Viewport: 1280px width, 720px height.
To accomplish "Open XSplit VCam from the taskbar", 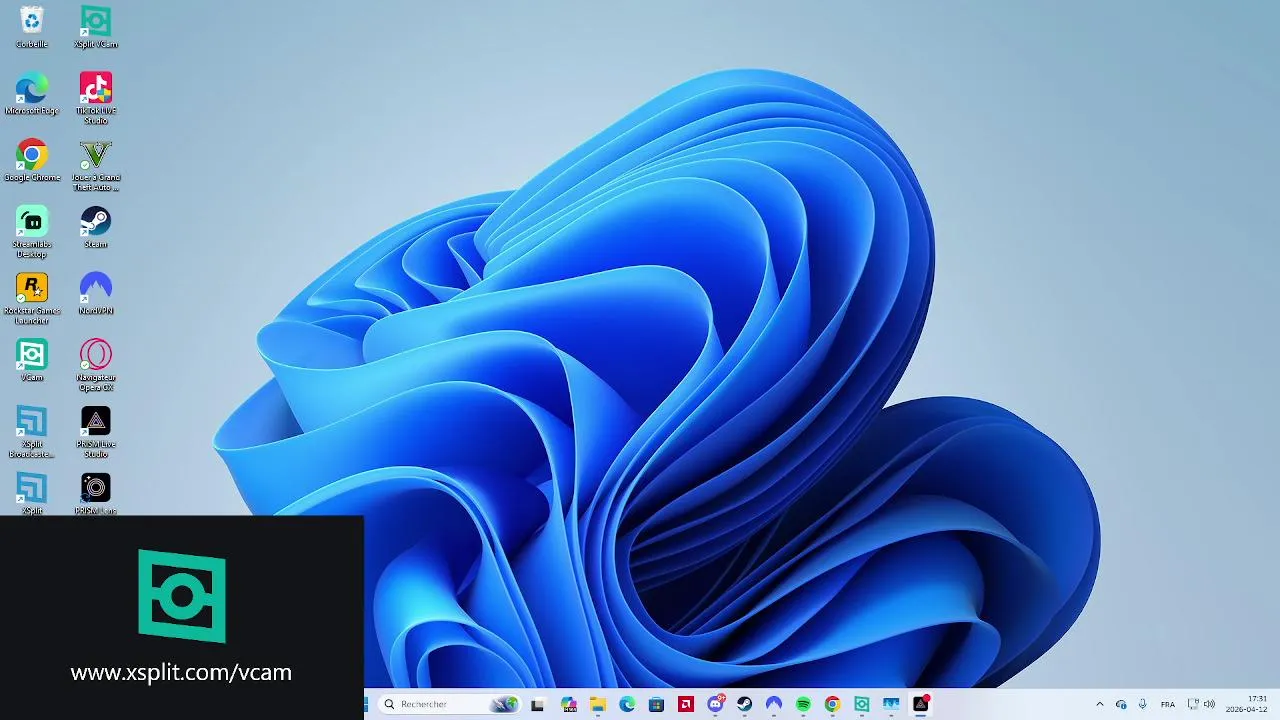I will (861, 704).
